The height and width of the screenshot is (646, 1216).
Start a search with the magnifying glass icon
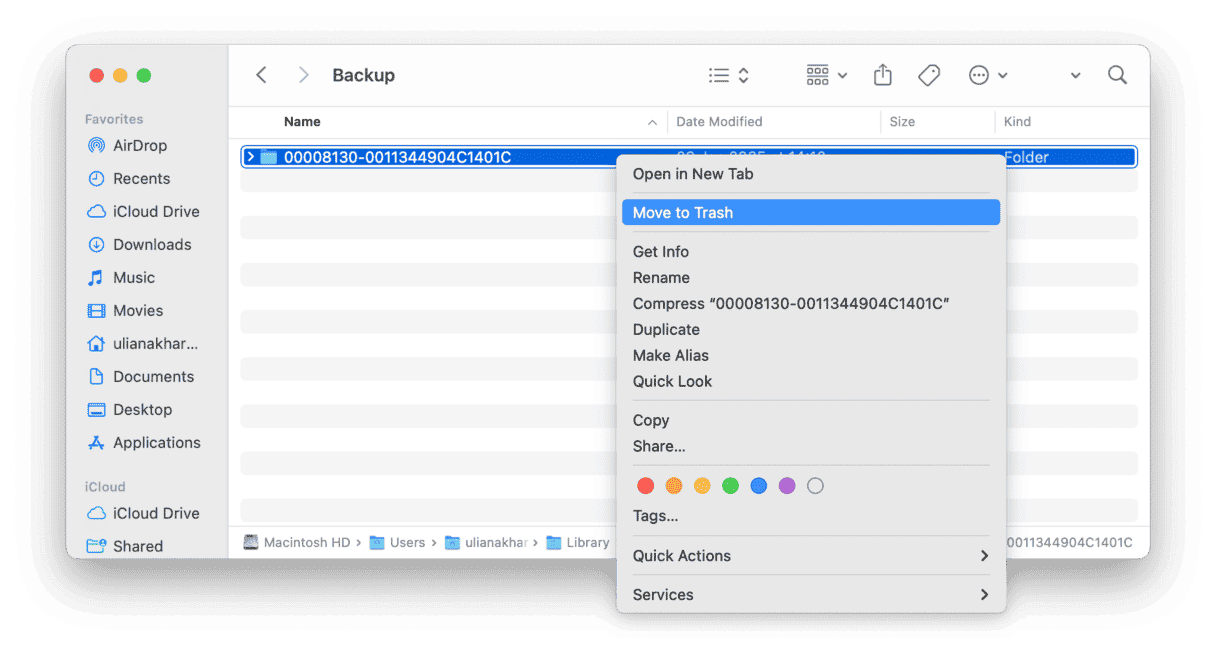coord(1117,74)
